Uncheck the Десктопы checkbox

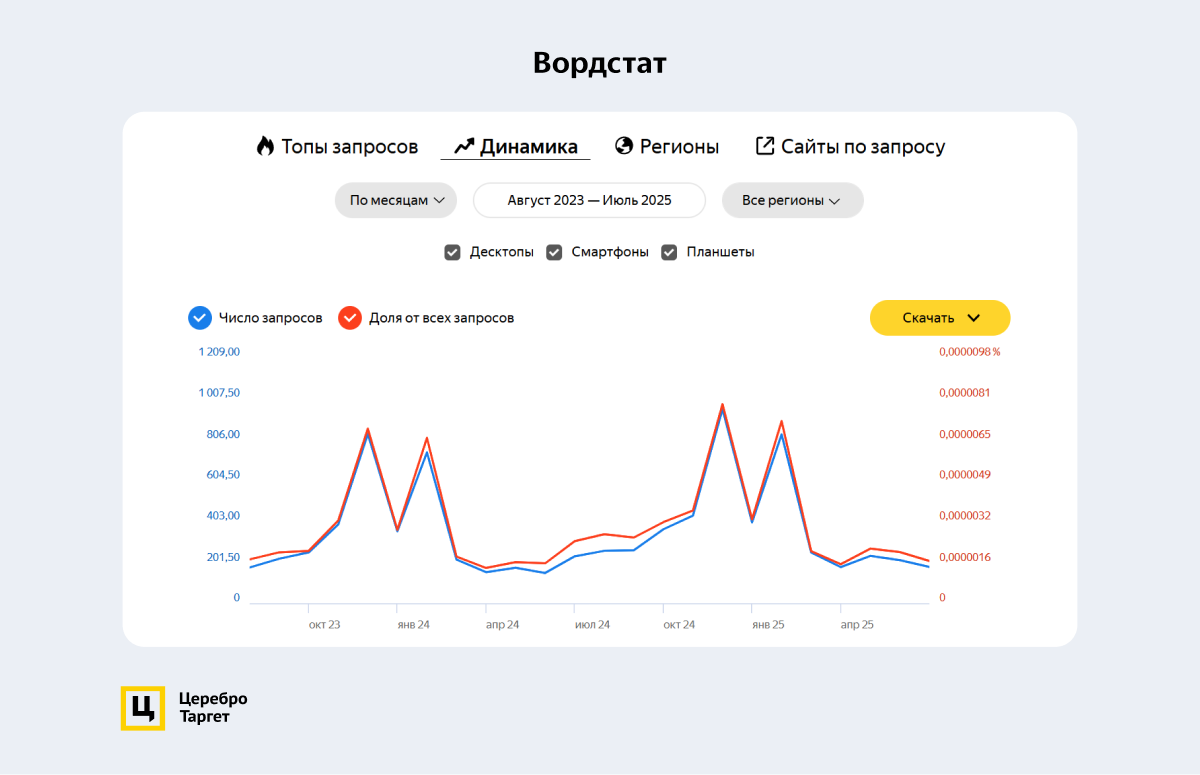(x=452, y=252)
